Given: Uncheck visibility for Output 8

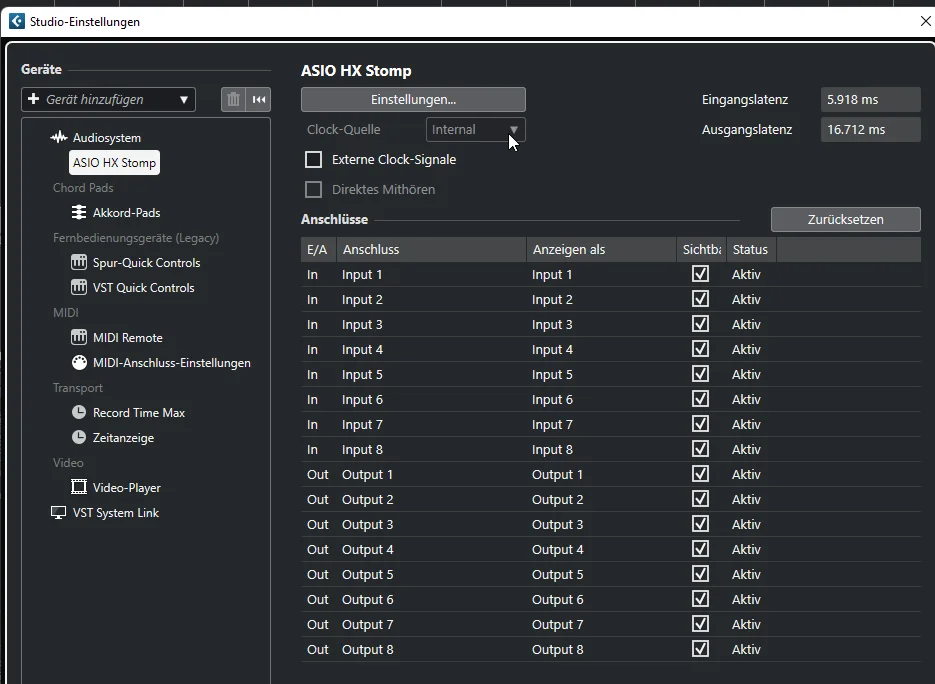Looking at the screenshot, I should pos(701,649).
